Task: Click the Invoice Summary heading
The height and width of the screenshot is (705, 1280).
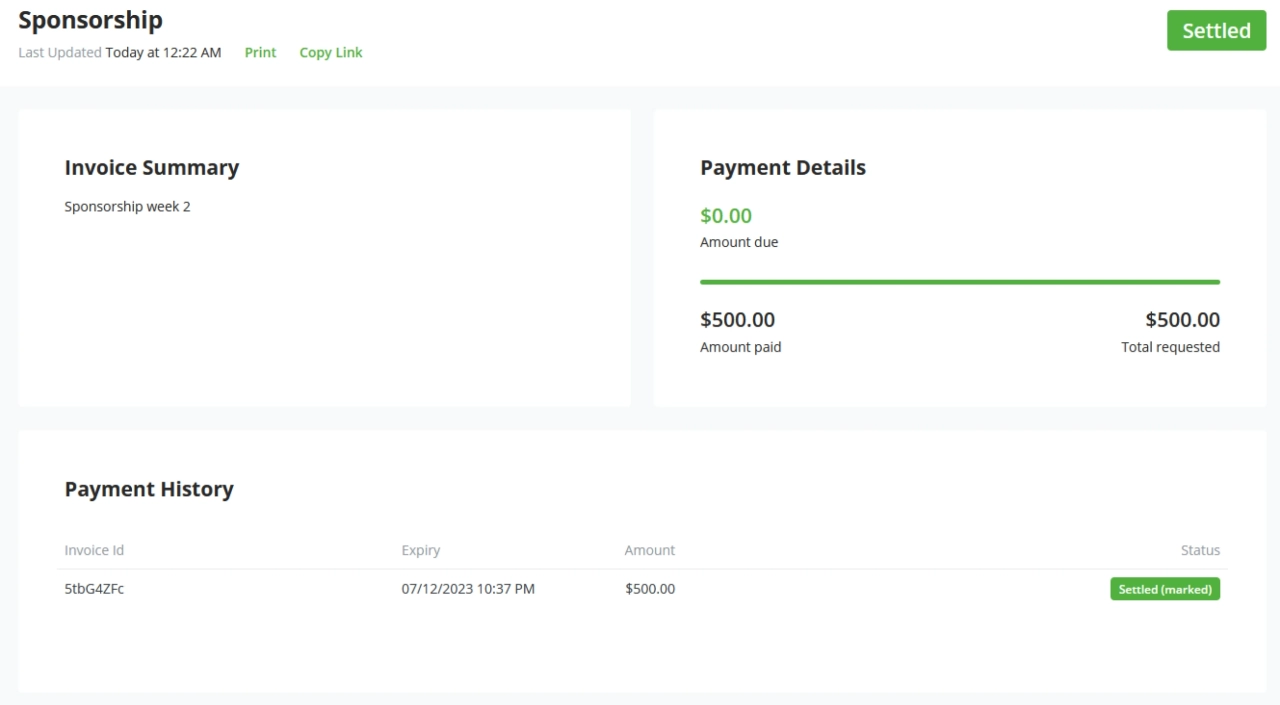Action: [152, 168]
